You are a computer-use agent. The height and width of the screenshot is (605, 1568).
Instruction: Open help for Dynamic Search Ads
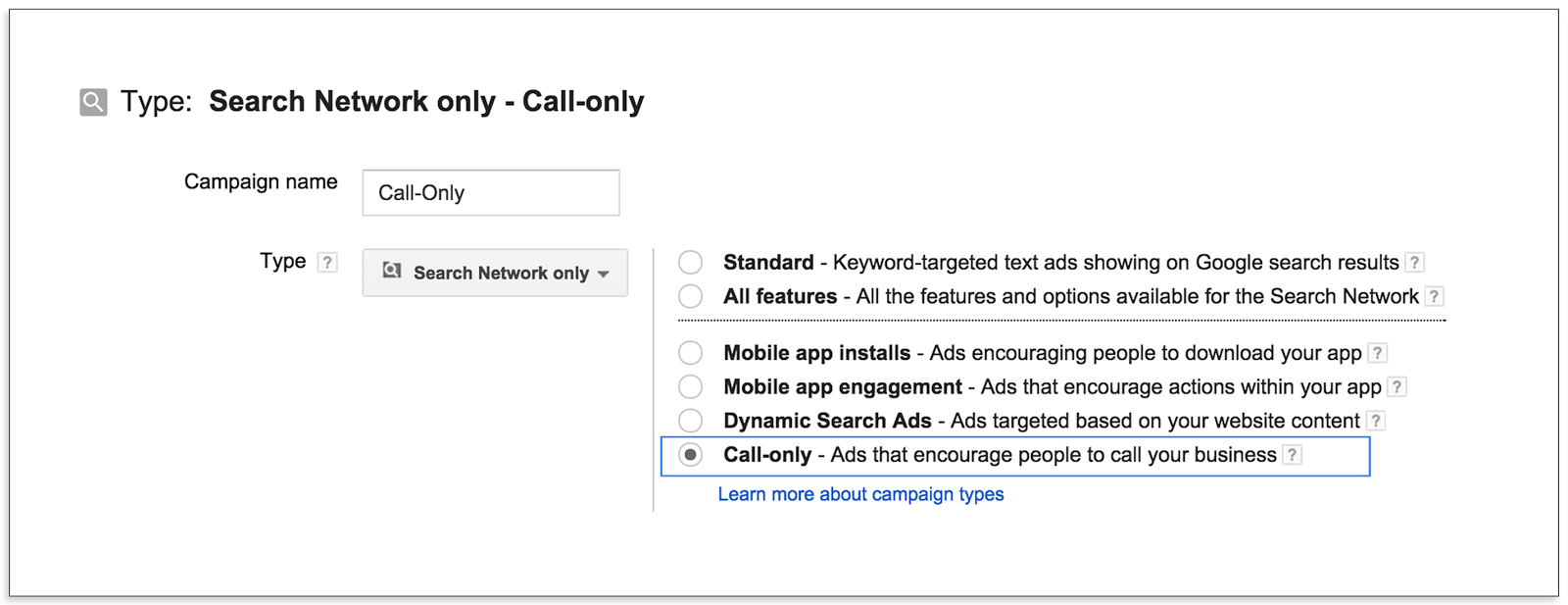(x=1378, y=421)
